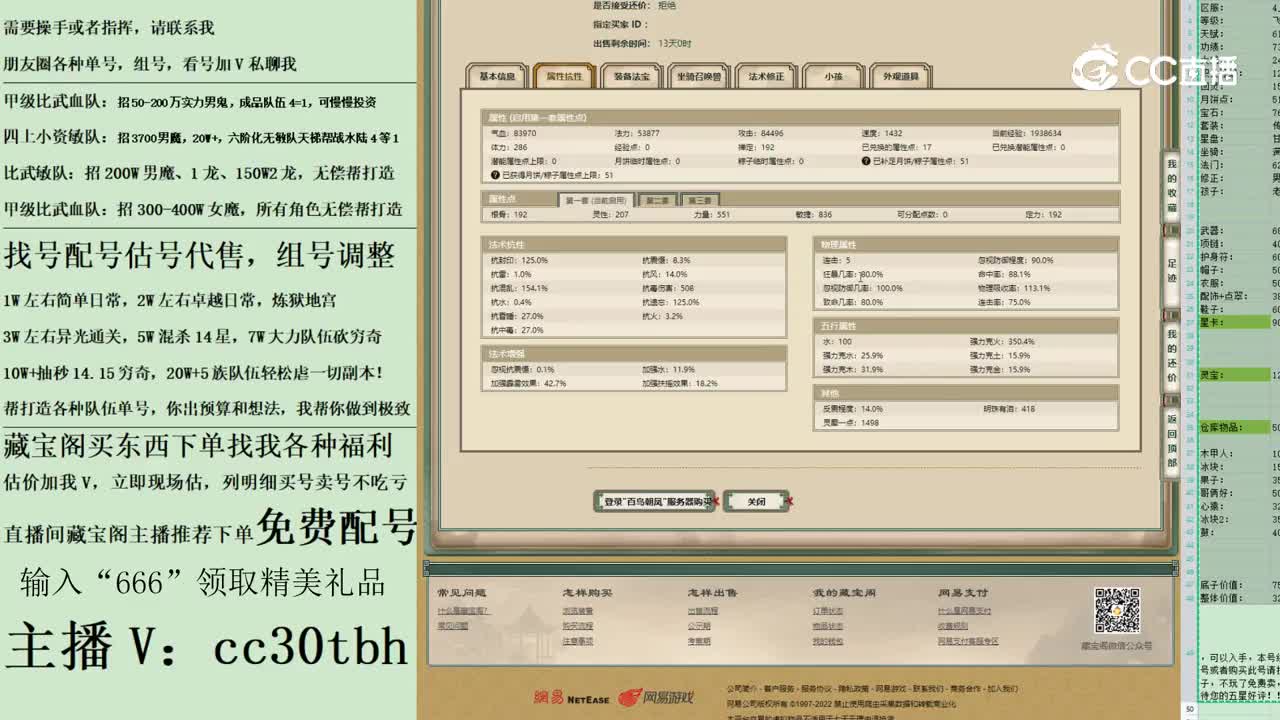This screenshot has height=720, width=1280.
Task: Click 物品状态 link under 我的藏宝阁
Action: [827, 626]
